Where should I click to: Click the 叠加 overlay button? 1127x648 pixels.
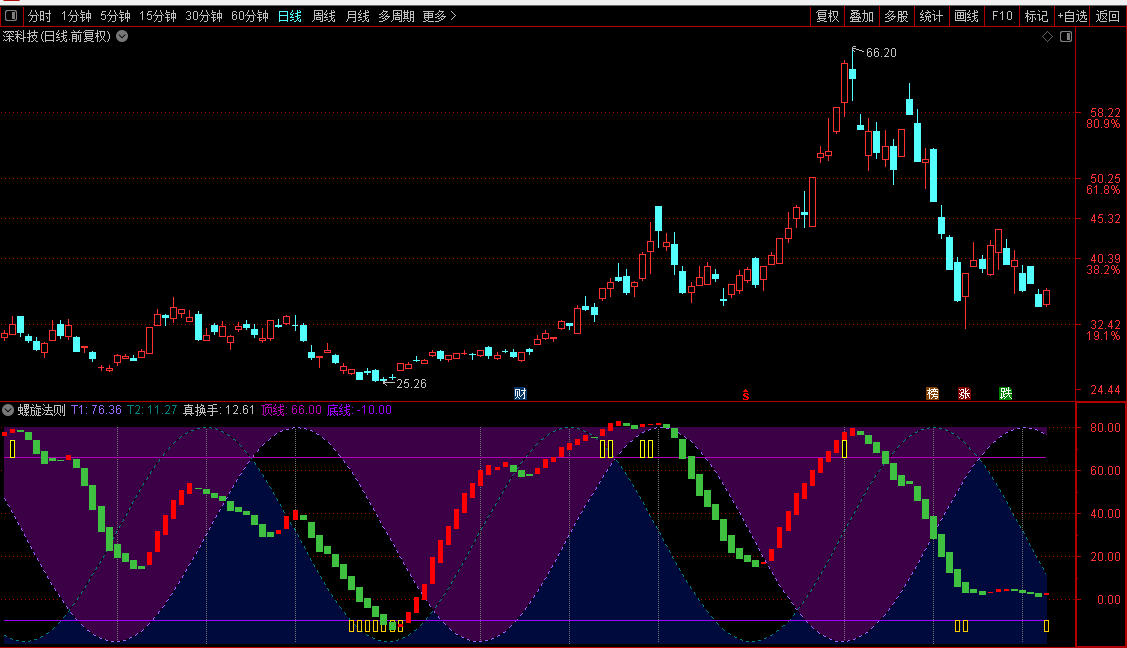[862, 16]
